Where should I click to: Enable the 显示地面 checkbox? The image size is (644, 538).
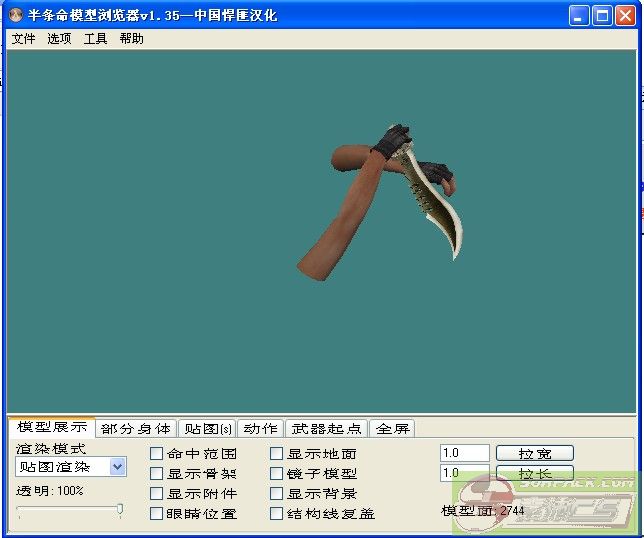coord(276,454)
